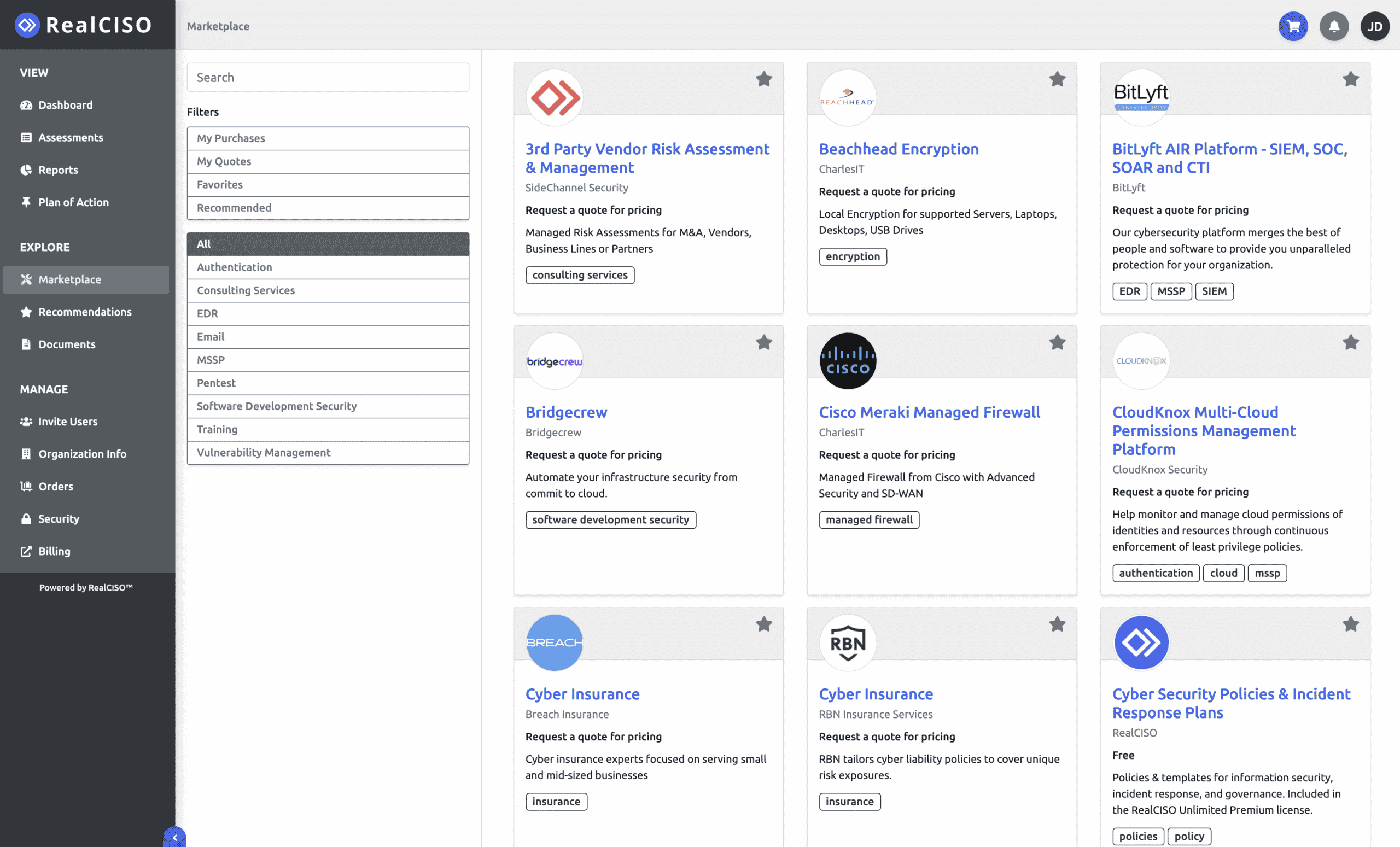Image resolution: width=1400 pixels, height=847 pixels.
Task: Favorite the CloudKnox card
Action: pos(1351,342)
